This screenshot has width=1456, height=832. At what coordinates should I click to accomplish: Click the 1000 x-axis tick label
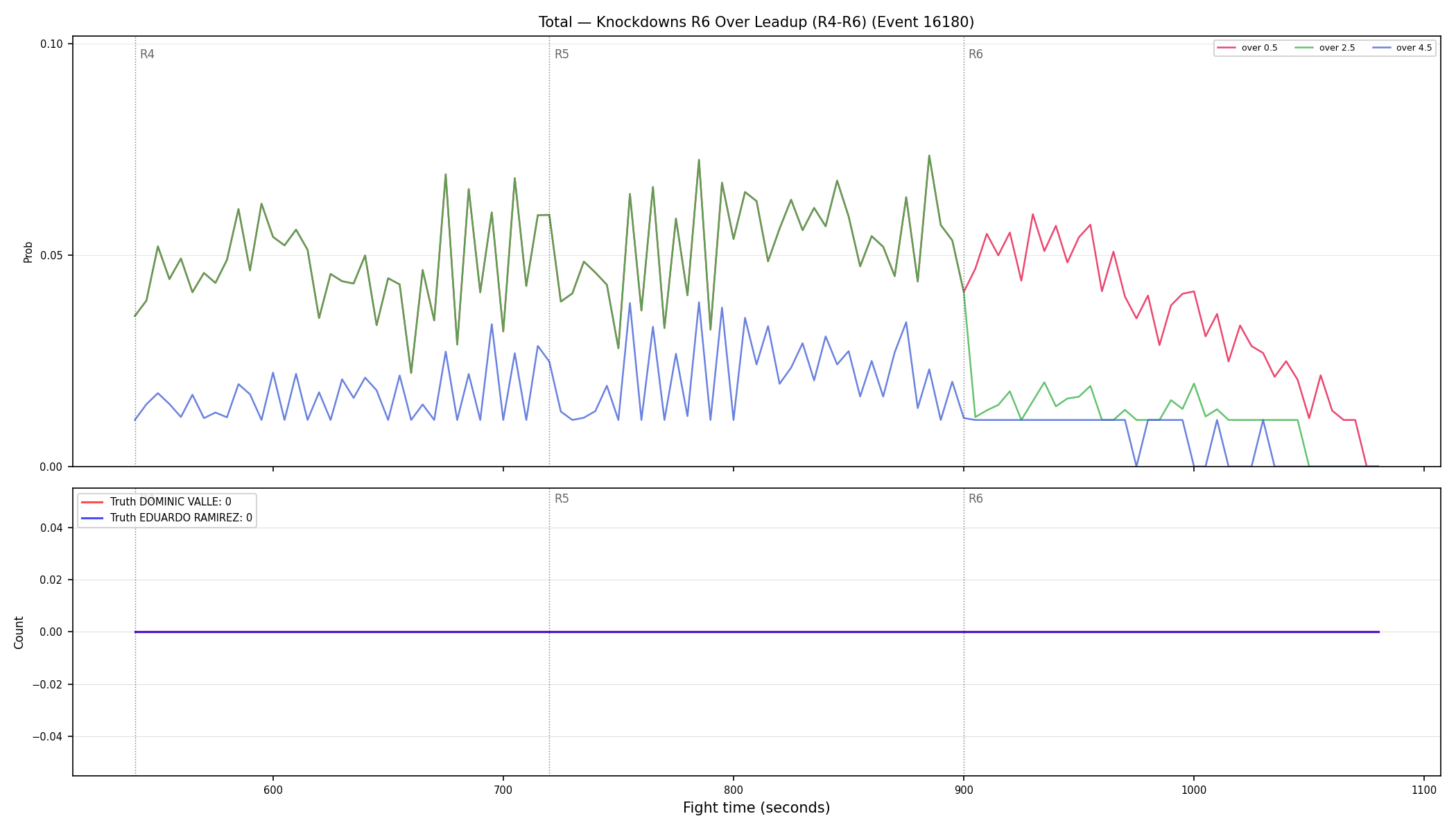point(1194,790)
